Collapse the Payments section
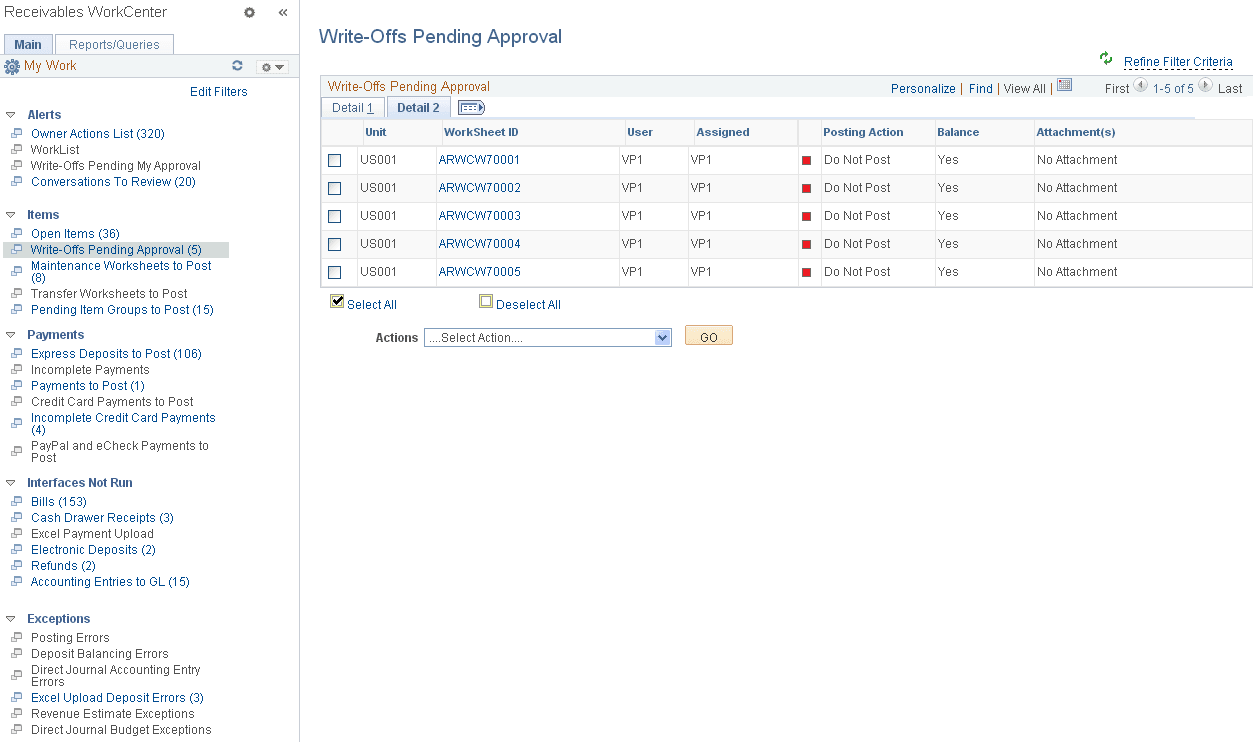 (x=9, y=334)
